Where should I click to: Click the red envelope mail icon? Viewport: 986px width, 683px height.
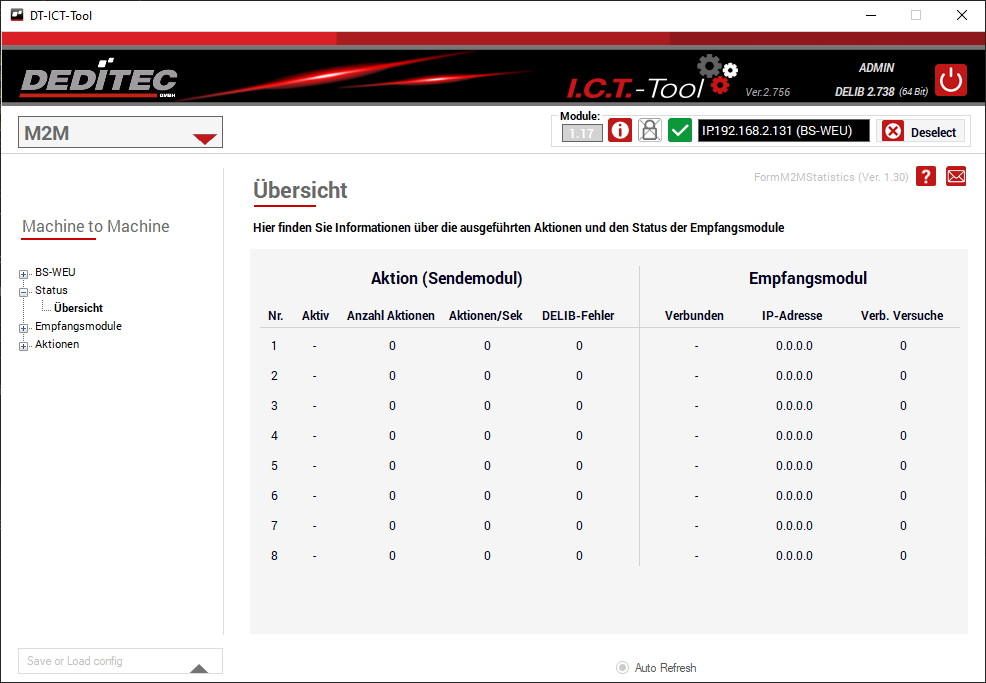tap(956, 177)
